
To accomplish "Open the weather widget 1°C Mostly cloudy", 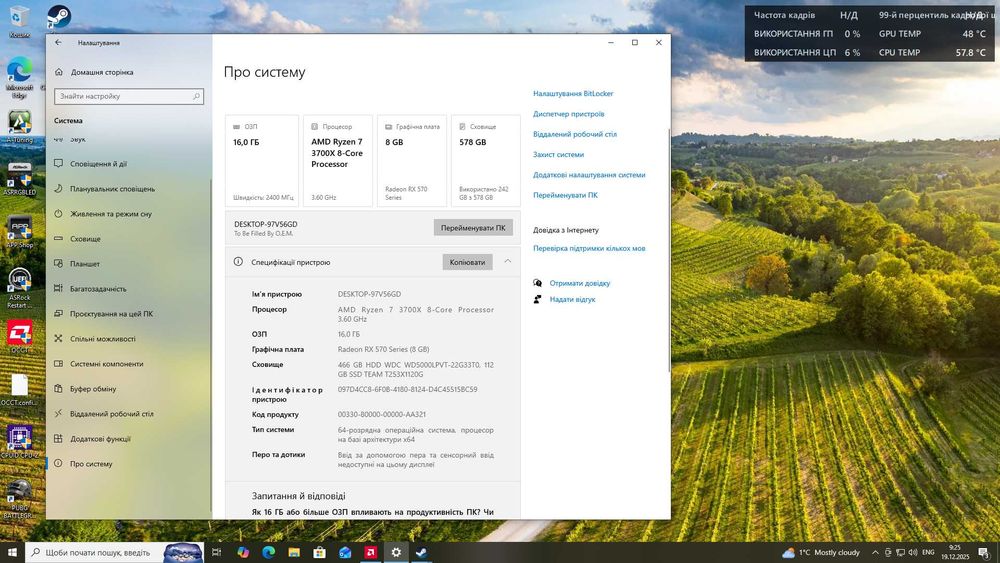I will coord(821,552).
